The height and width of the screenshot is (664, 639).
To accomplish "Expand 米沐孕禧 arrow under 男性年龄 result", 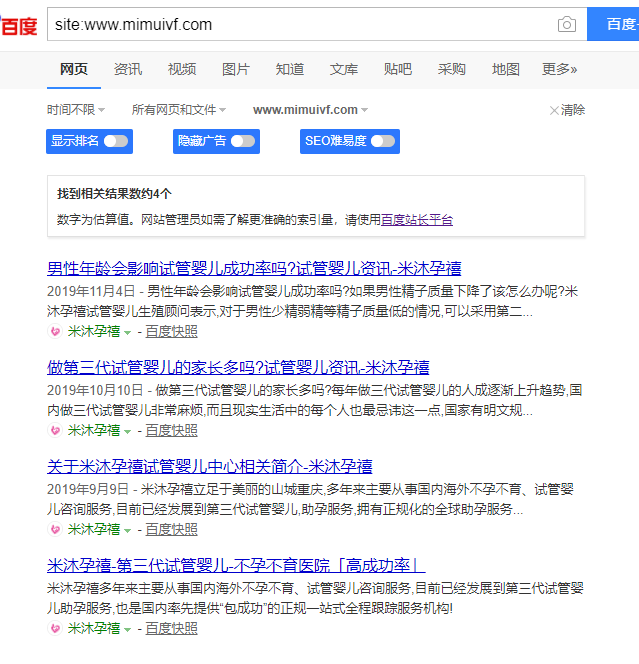I will point(127,333).
